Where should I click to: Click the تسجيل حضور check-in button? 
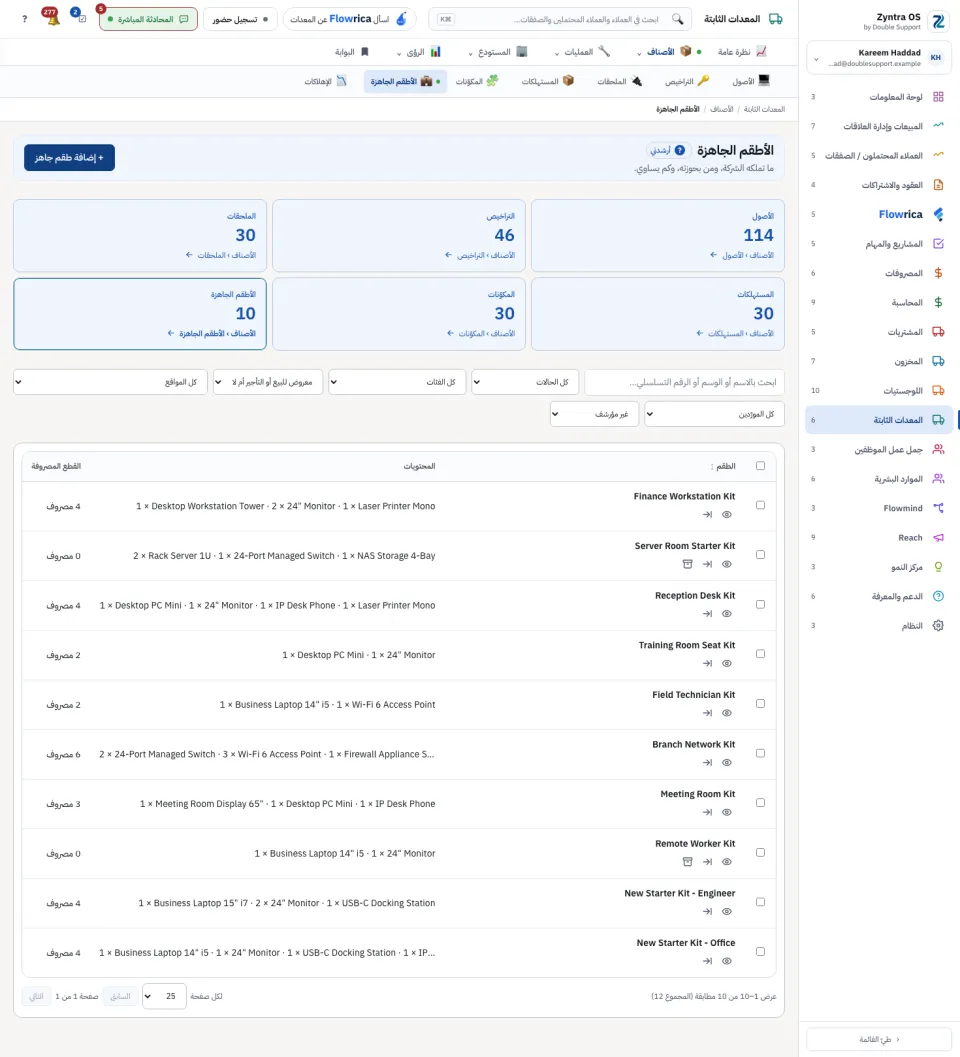tap(240, 19)
